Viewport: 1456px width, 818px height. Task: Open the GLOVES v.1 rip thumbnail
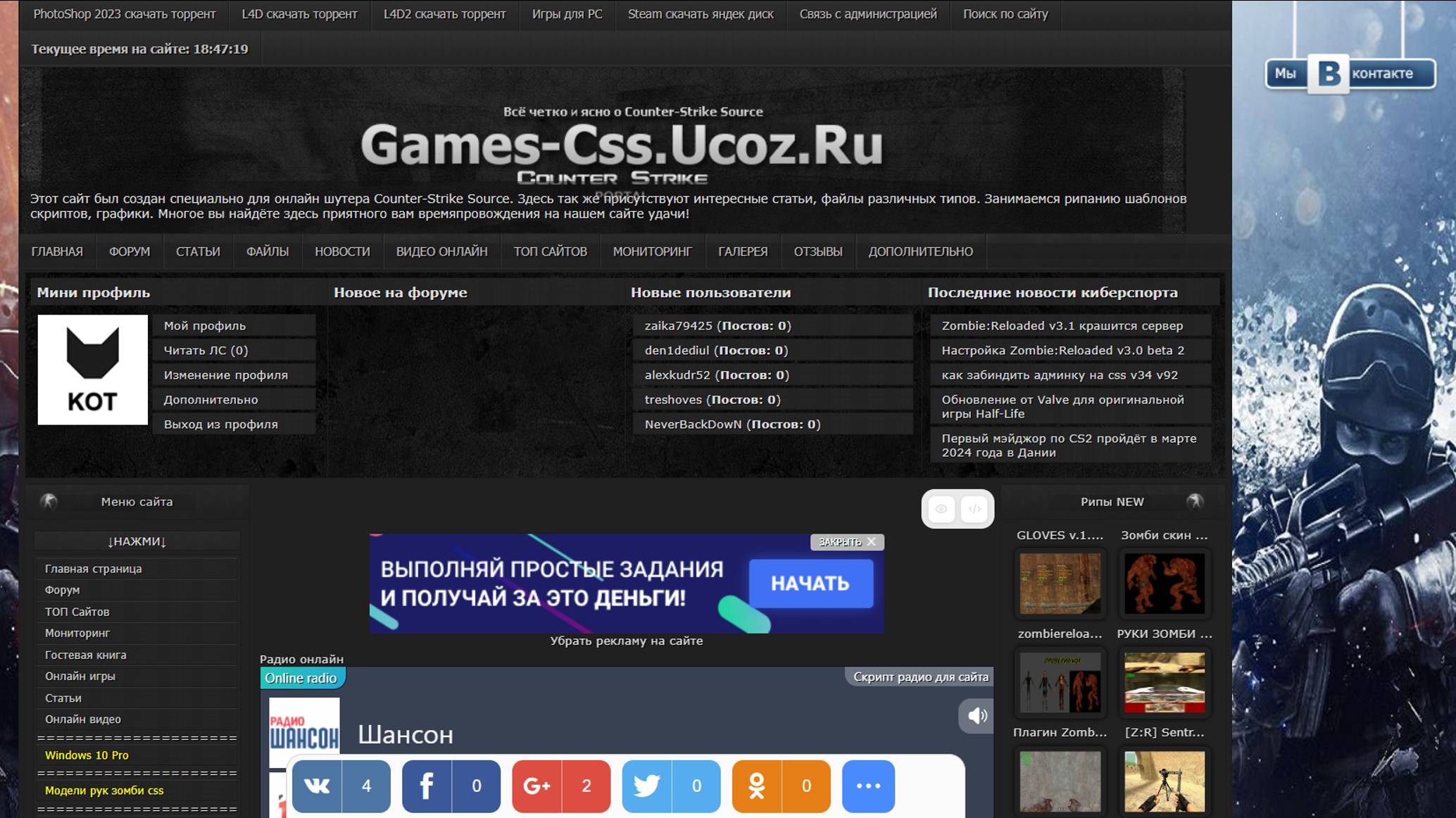tap(1059, 584)
